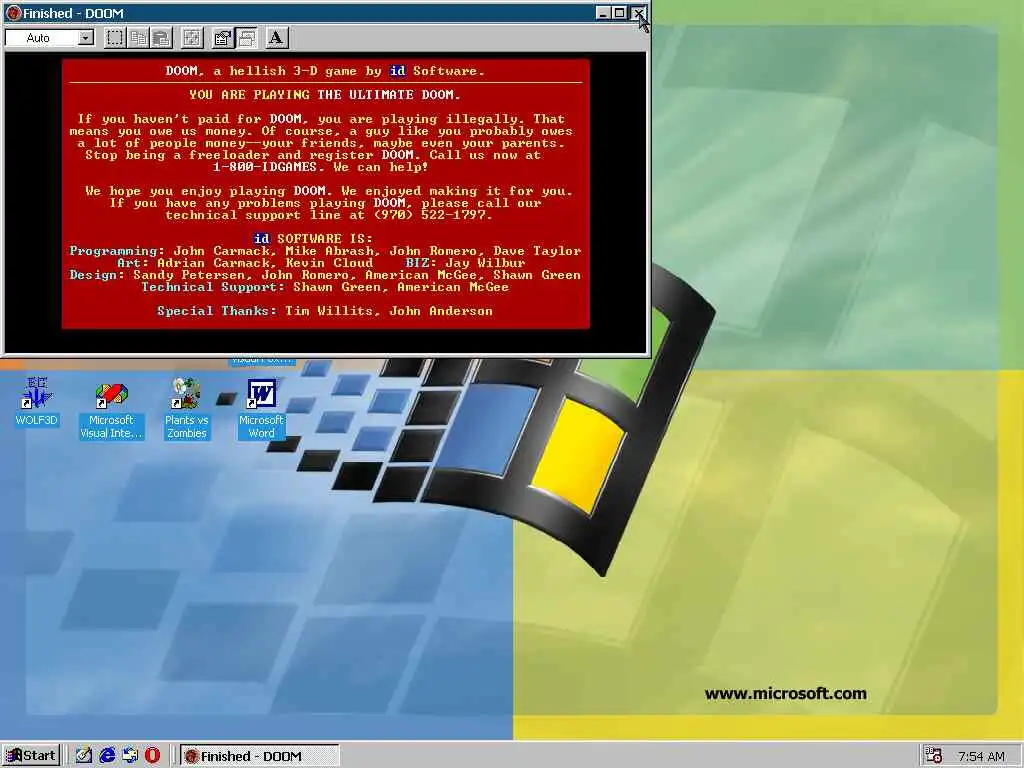Open the Start menu
This screenshot has width=1024, height=768.
tap(31, 756)
